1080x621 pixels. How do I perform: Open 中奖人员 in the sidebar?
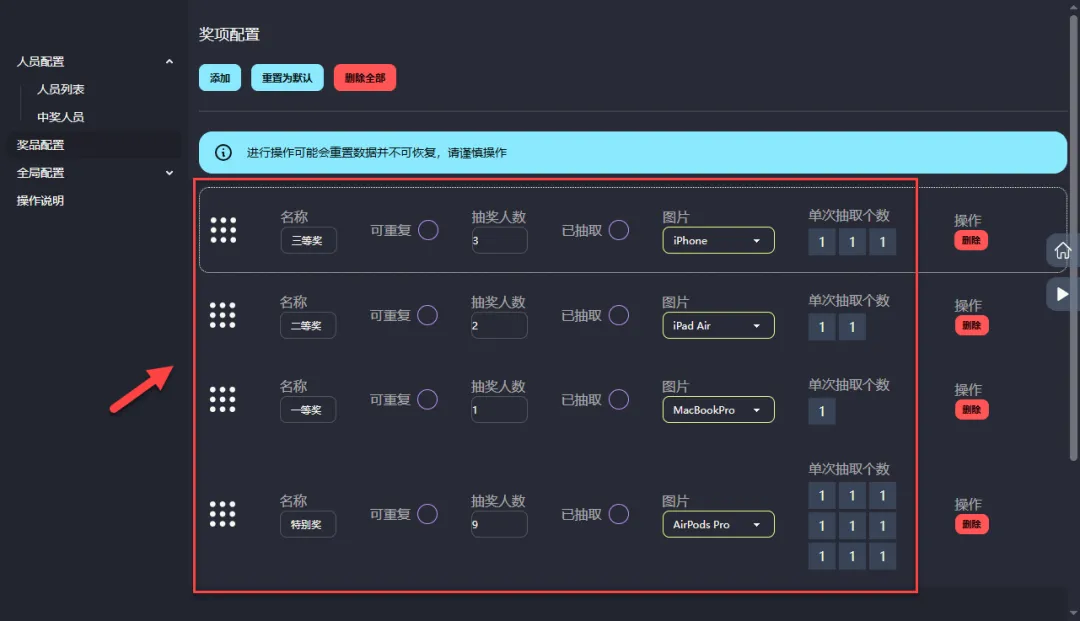coord(60,117)
